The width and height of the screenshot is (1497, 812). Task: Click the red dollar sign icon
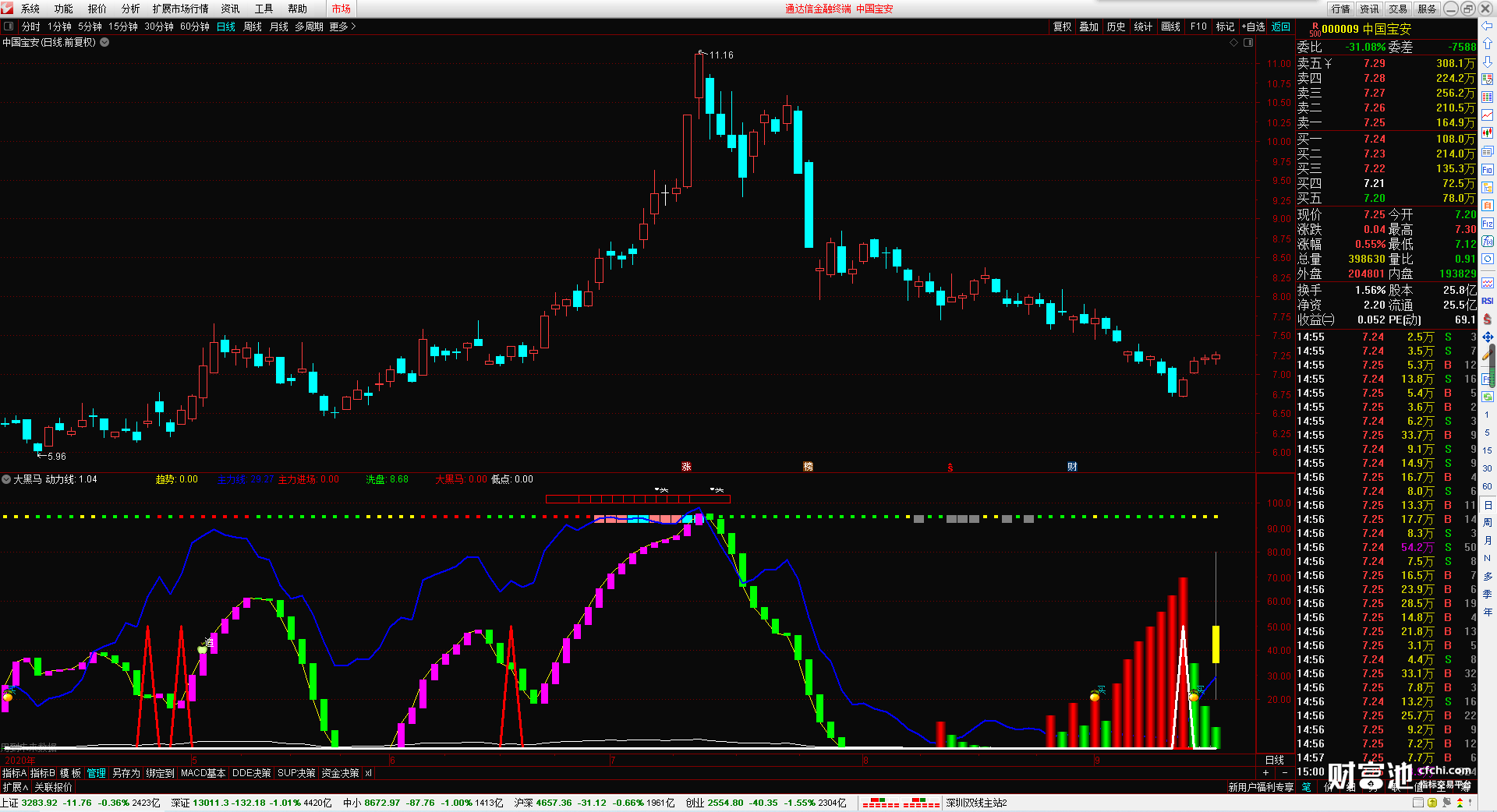(1488, 319)
